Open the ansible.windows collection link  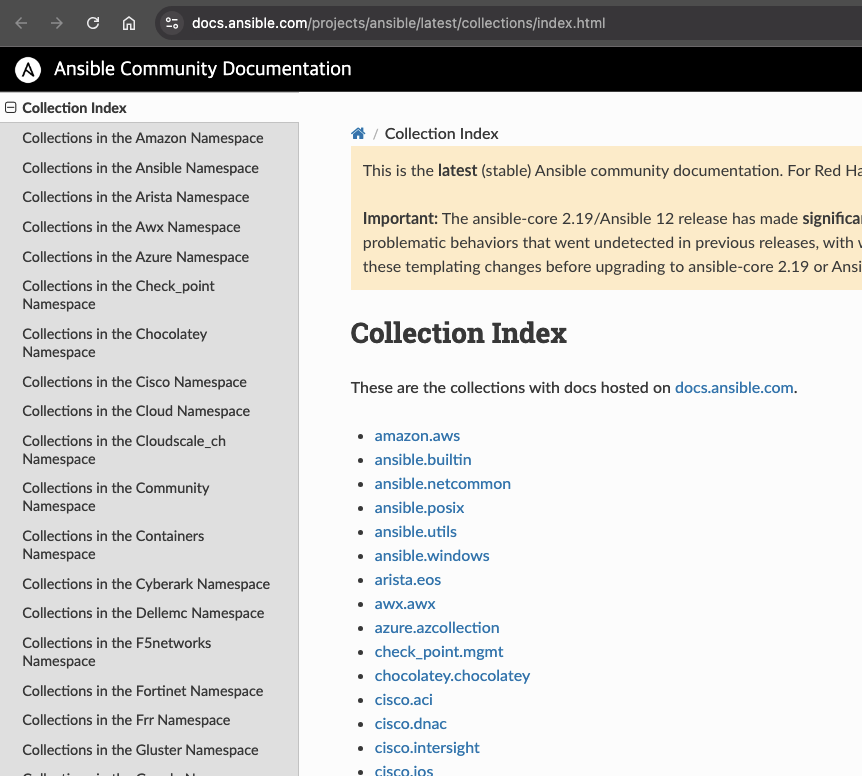[x=432, y=556]
